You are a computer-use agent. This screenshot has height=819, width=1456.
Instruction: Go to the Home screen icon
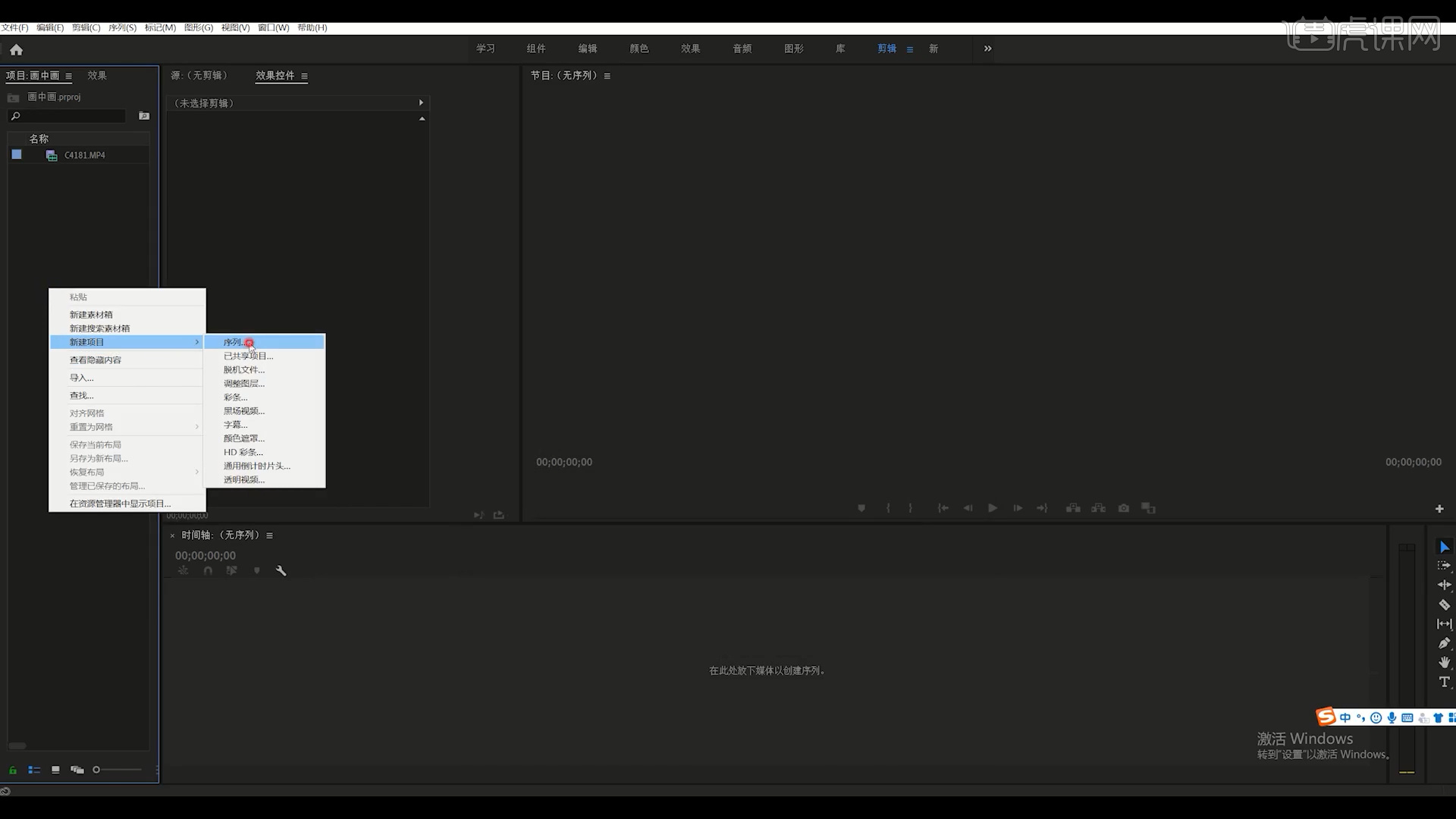coord(16,50)
